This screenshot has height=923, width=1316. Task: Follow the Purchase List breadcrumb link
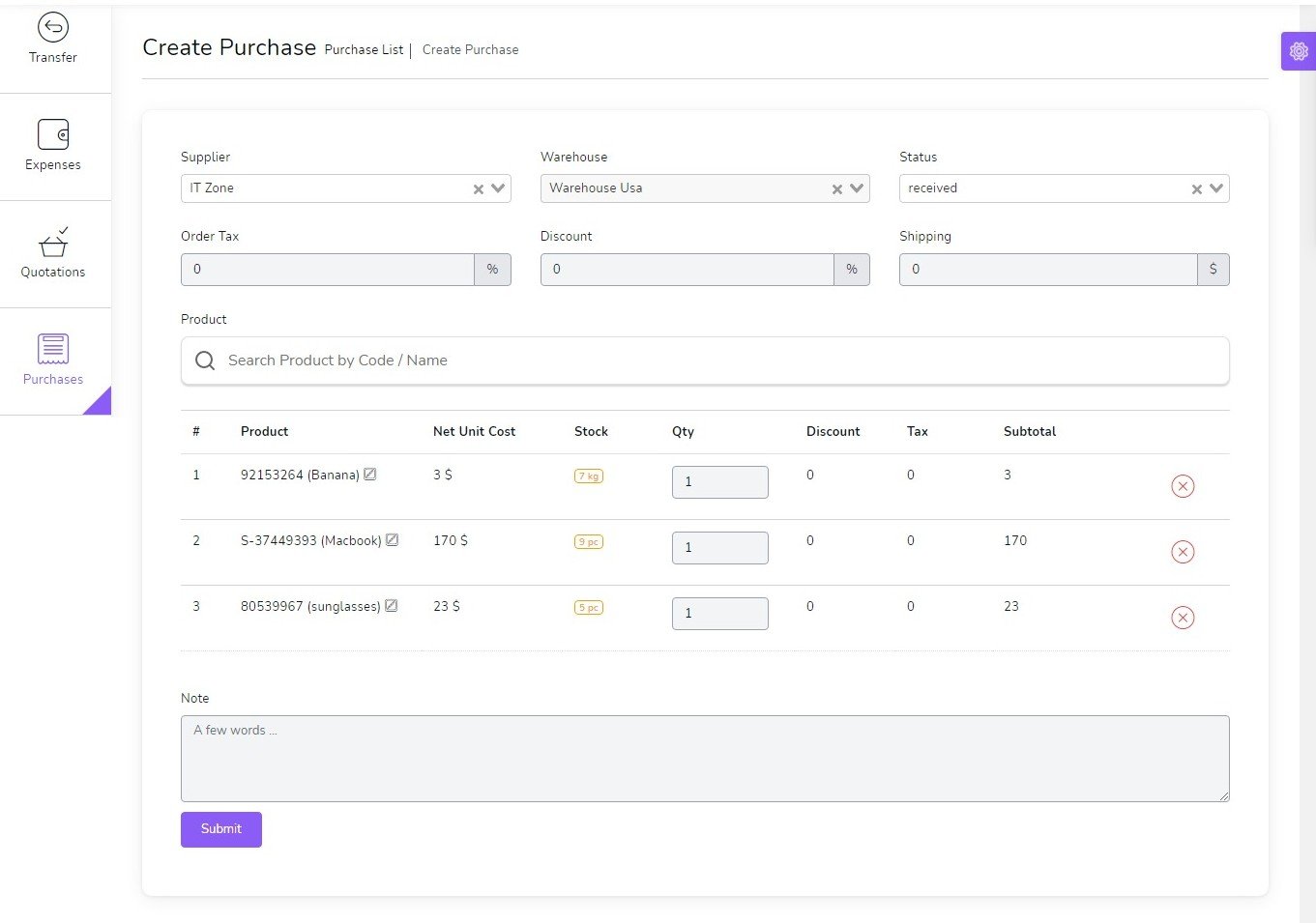364,50
